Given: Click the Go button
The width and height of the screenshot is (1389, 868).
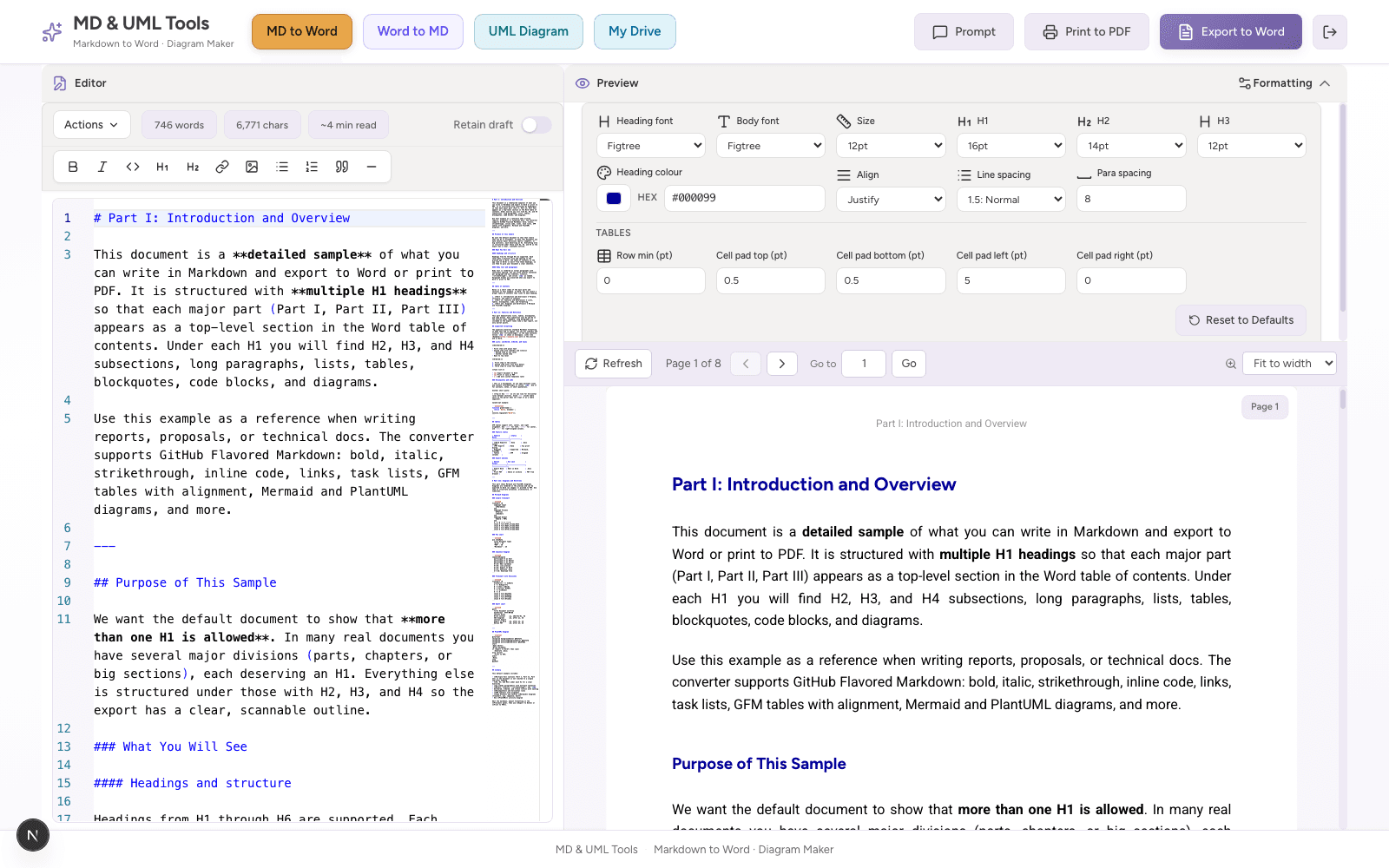Looking at the screenshot, I should coord(909,364).
